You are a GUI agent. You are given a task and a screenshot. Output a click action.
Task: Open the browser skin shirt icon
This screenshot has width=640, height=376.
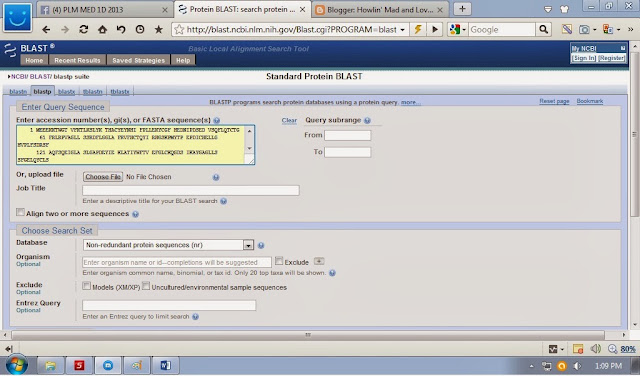(x=564, y=9)
